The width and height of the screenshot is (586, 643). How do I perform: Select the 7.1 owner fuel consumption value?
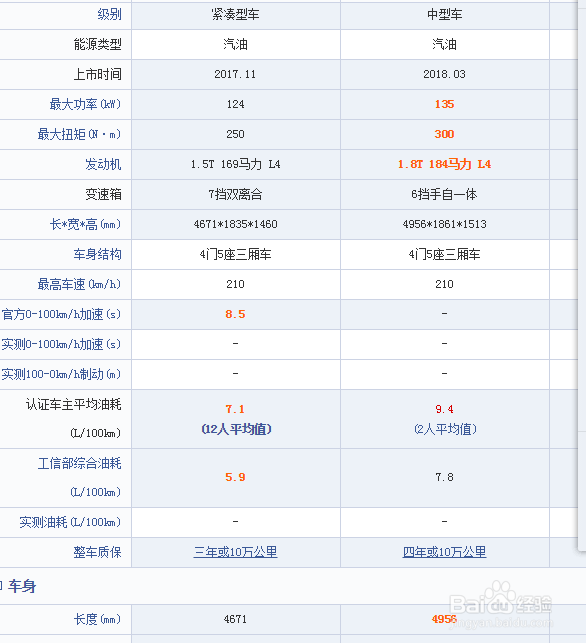235,409
